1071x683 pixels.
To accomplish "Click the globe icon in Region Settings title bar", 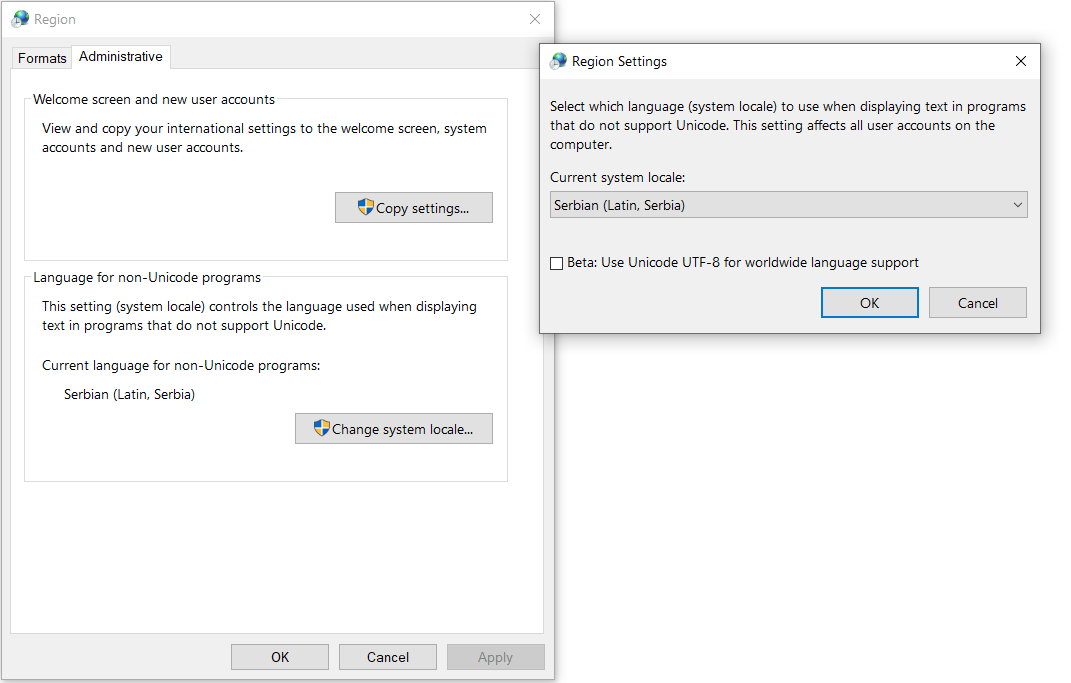I will (559, 61).
